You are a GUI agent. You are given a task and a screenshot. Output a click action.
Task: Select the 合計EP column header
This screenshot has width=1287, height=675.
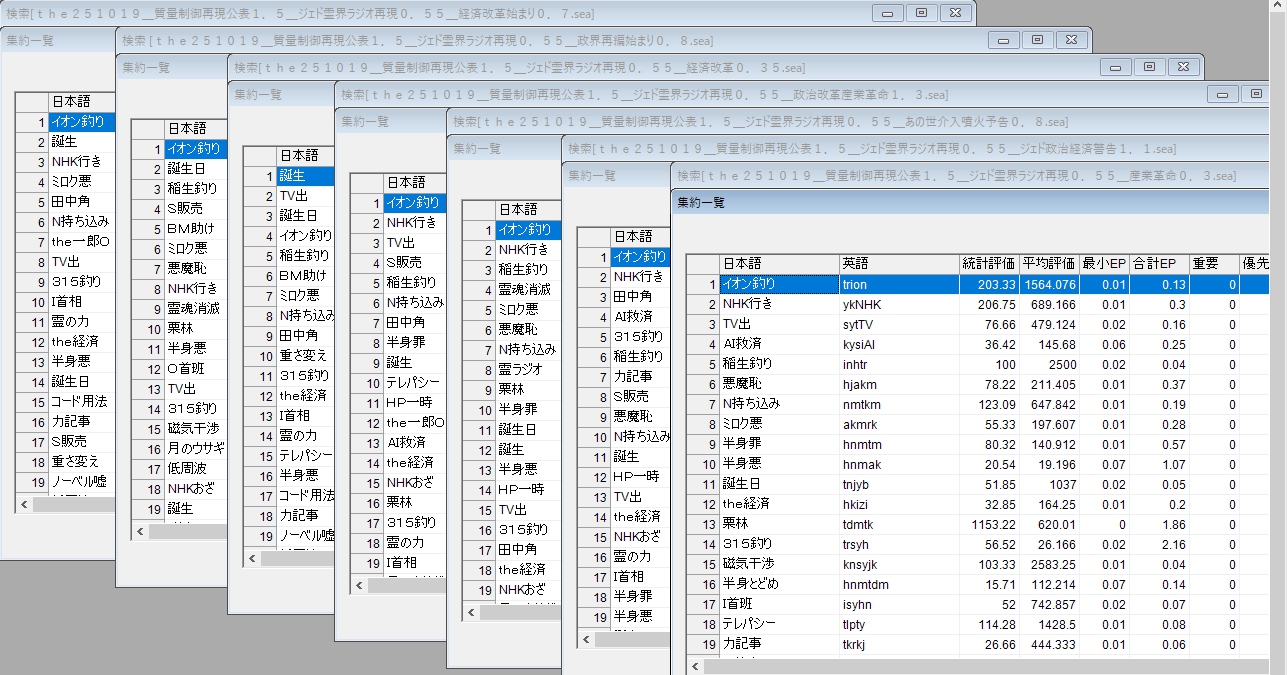point(1154,264)
